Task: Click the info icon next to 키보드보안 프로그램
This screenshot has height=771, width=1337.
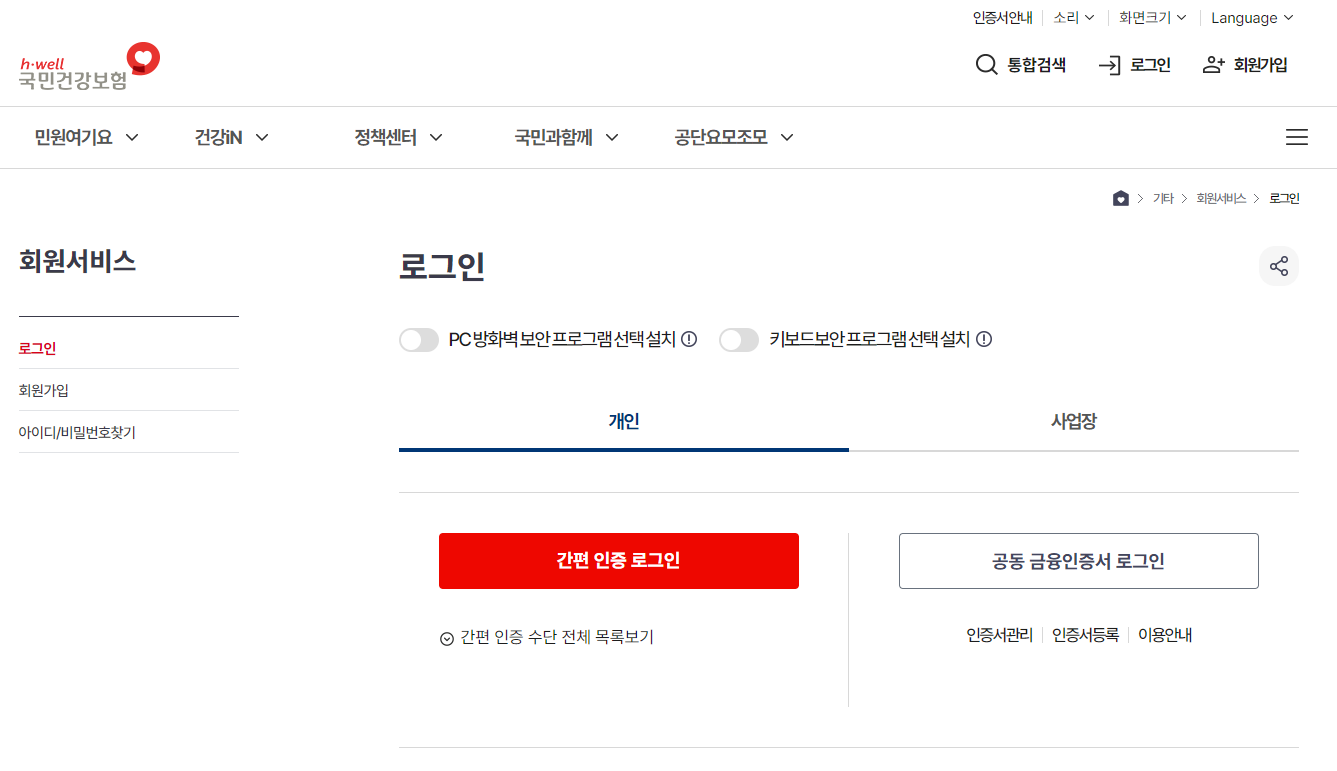Action: (x=984, y=339)
